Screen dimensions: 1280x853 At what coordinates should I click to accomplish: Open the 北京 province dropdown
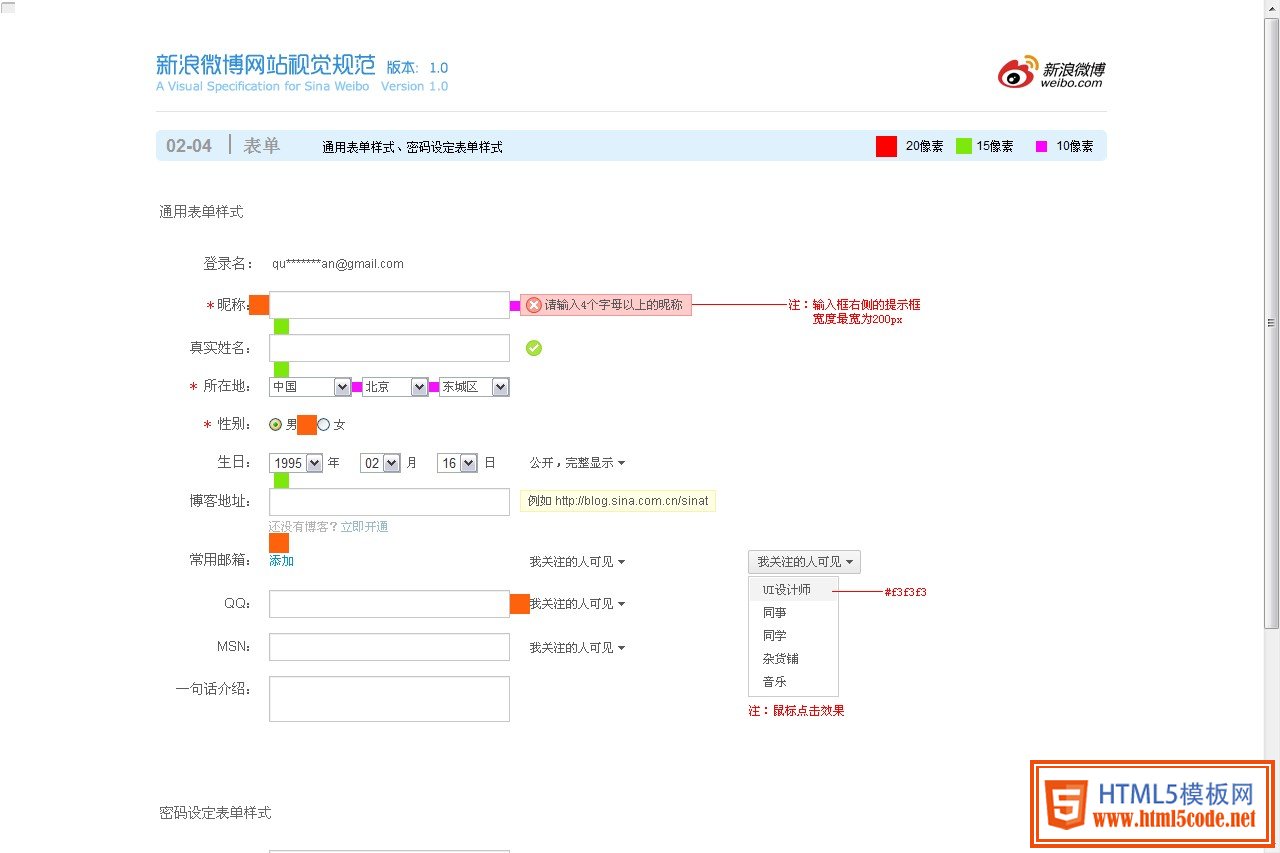click(395, 387)
